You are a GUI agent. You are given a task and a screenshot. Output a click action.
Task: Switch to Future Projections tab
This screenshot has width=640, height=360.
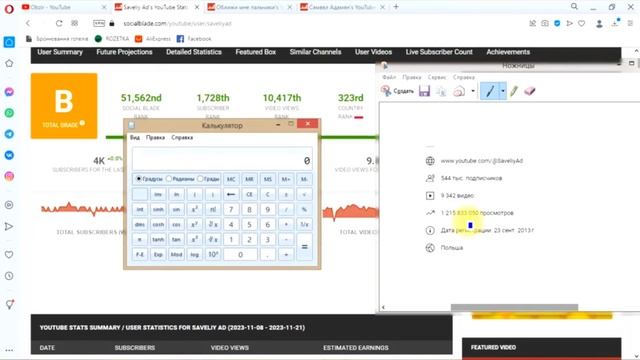click(x=124, y=52)
